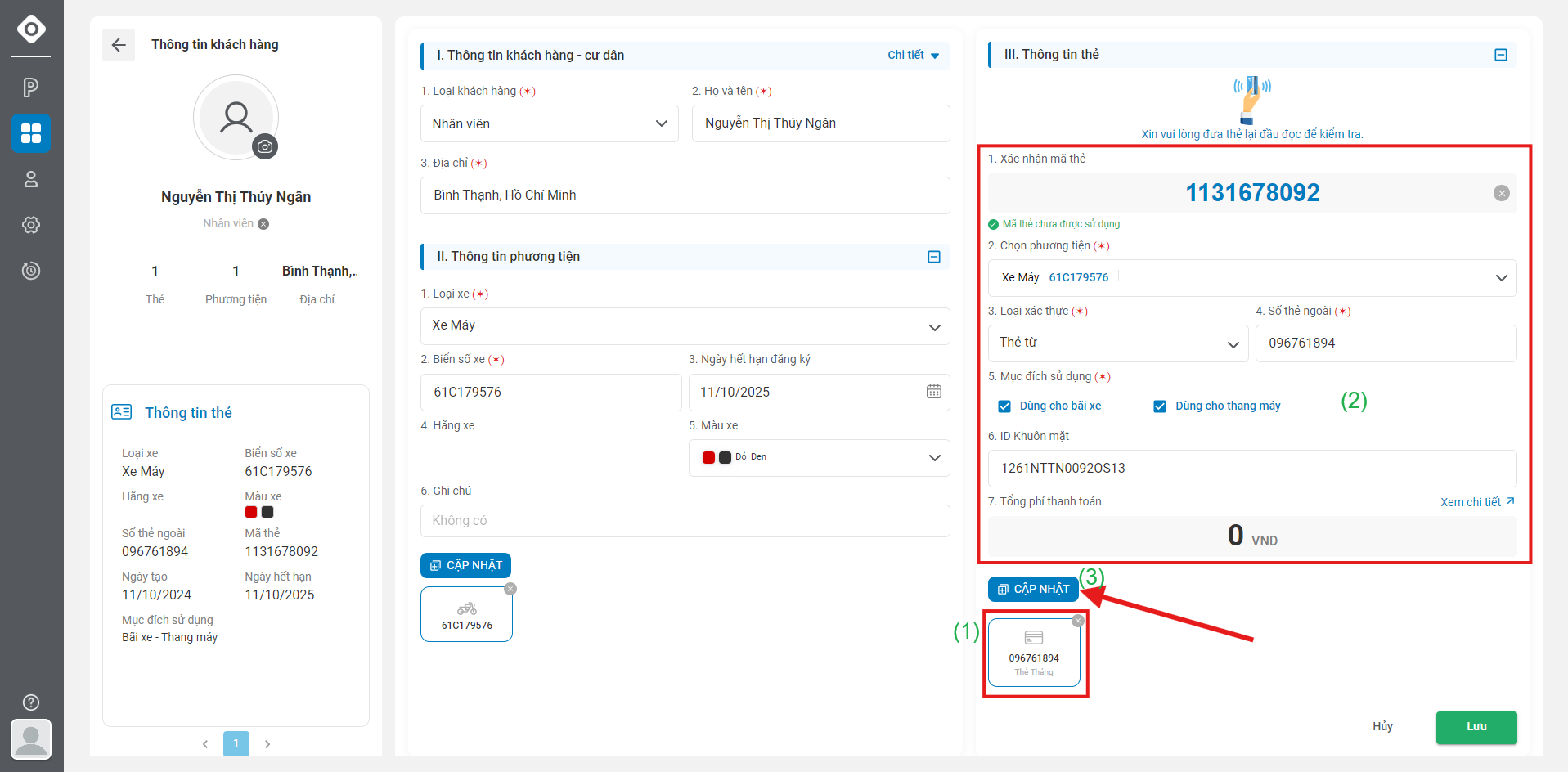Open Màu xe color dropdown
This screenshot has width=1568, height=772.
click(x=820, y=457)
